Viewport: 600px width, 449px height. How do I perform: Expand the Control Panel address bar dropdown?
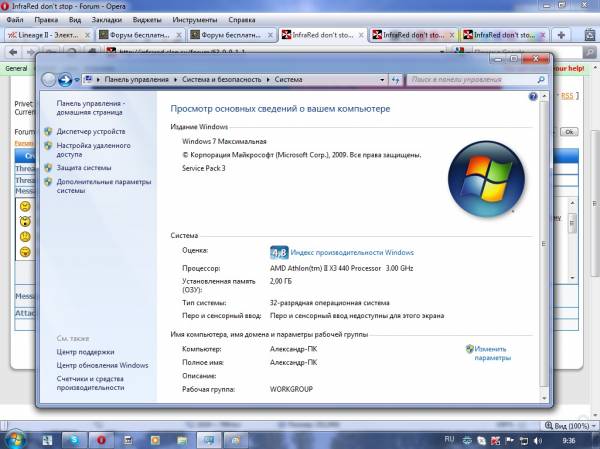(x=382, y=80)
